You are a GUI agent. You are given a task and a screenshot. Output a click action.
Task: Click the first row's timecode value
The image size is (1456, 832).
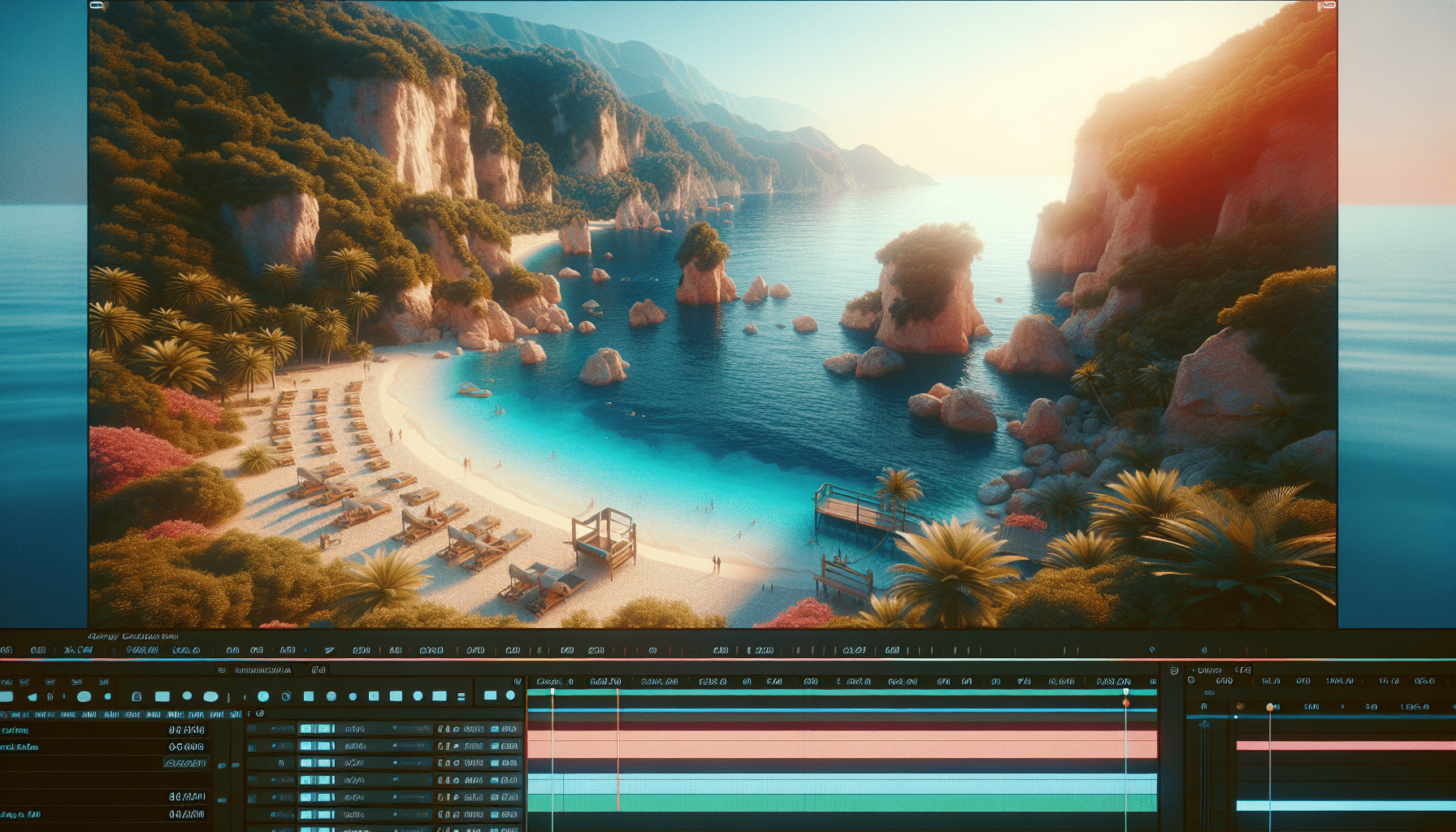(x=186, y=730)
